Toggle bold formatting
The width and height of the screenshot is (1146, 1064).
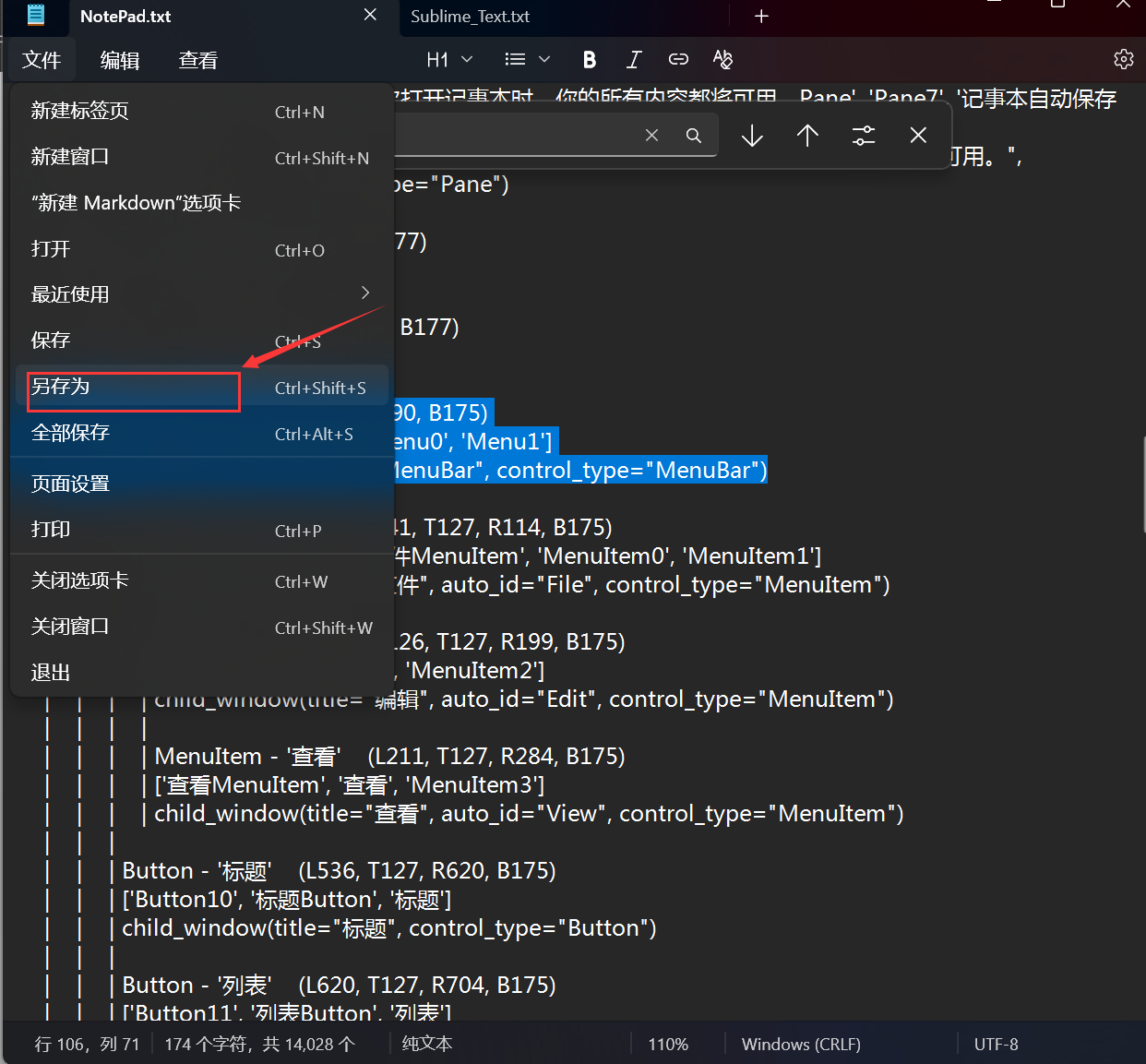590,60
